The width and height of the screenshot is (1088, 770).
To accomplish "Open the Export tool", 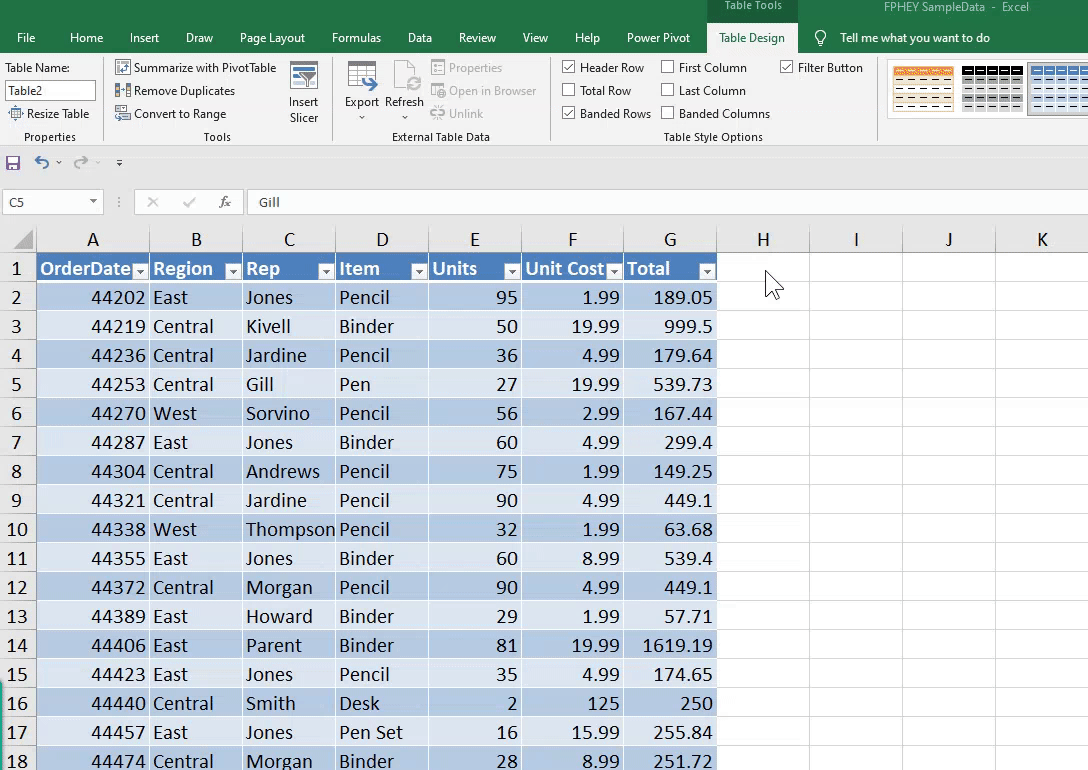I will click(x=362, y=88).
